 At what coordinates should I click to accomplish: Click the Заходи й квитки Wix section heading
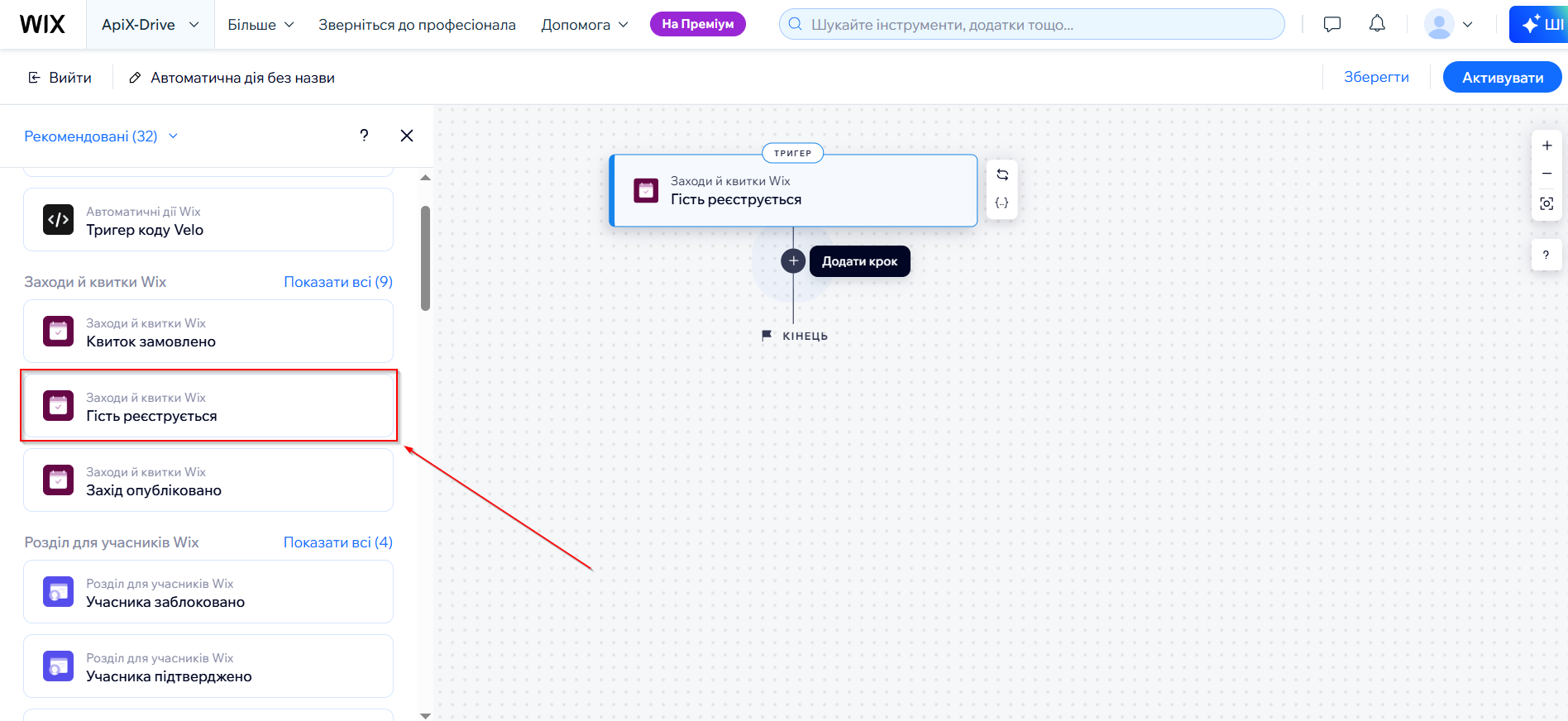(x=95, y=282)
